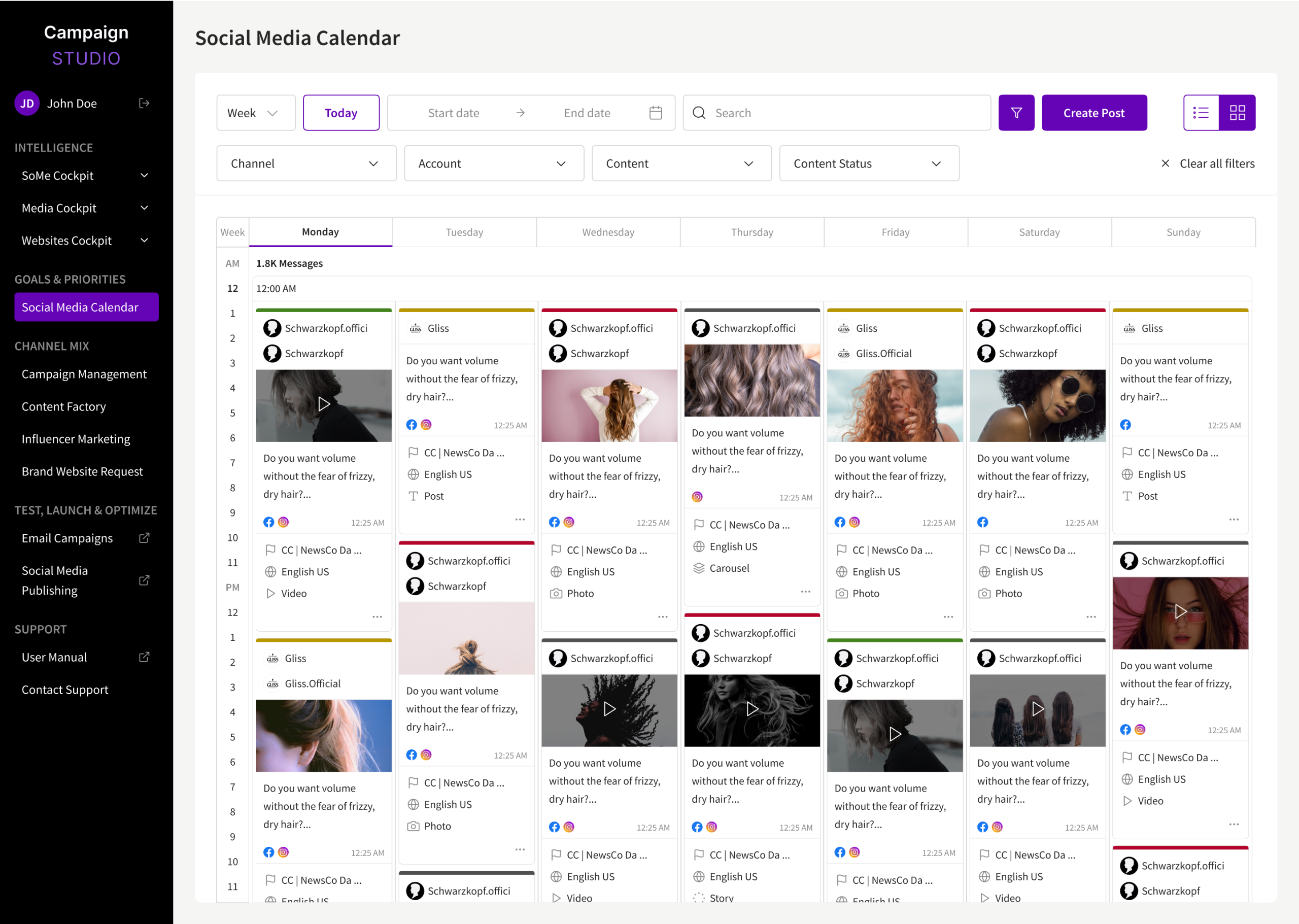Click the Create Post button

pyautogui.click(x=1093, y=113)
